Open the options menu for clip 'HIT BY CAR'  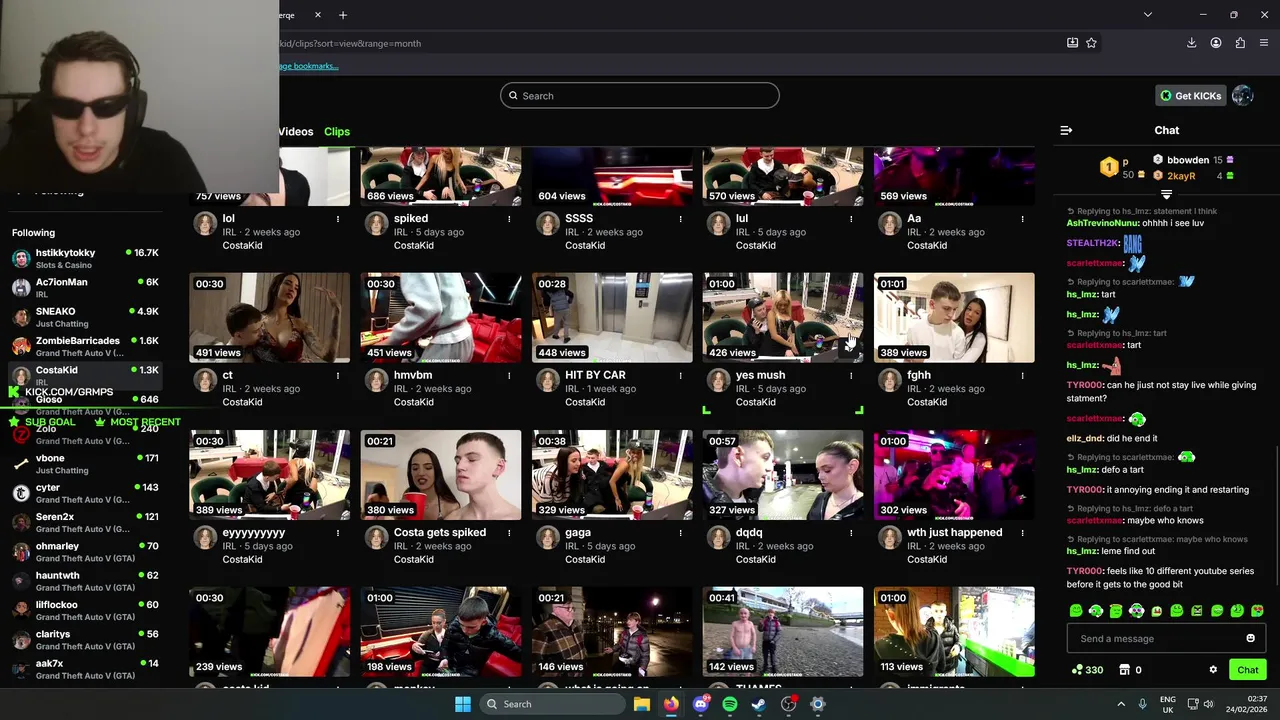pyautogui.click(x=680, y=375)
